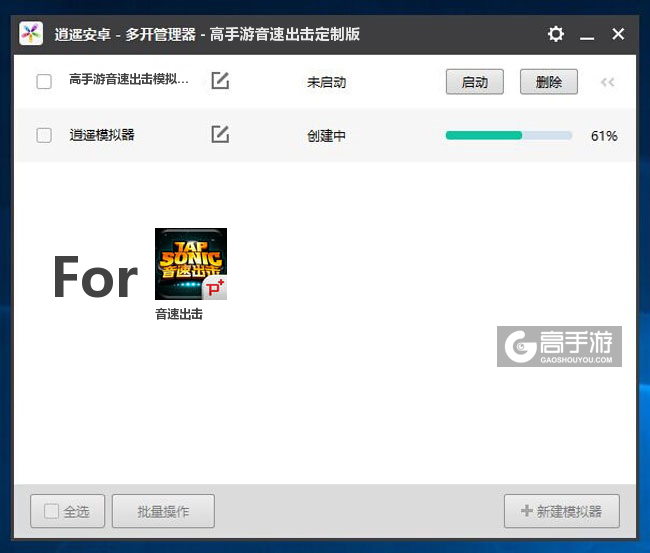Delete the emulator with 删除 button
This screenshot has width=650, height=553.
548,82
